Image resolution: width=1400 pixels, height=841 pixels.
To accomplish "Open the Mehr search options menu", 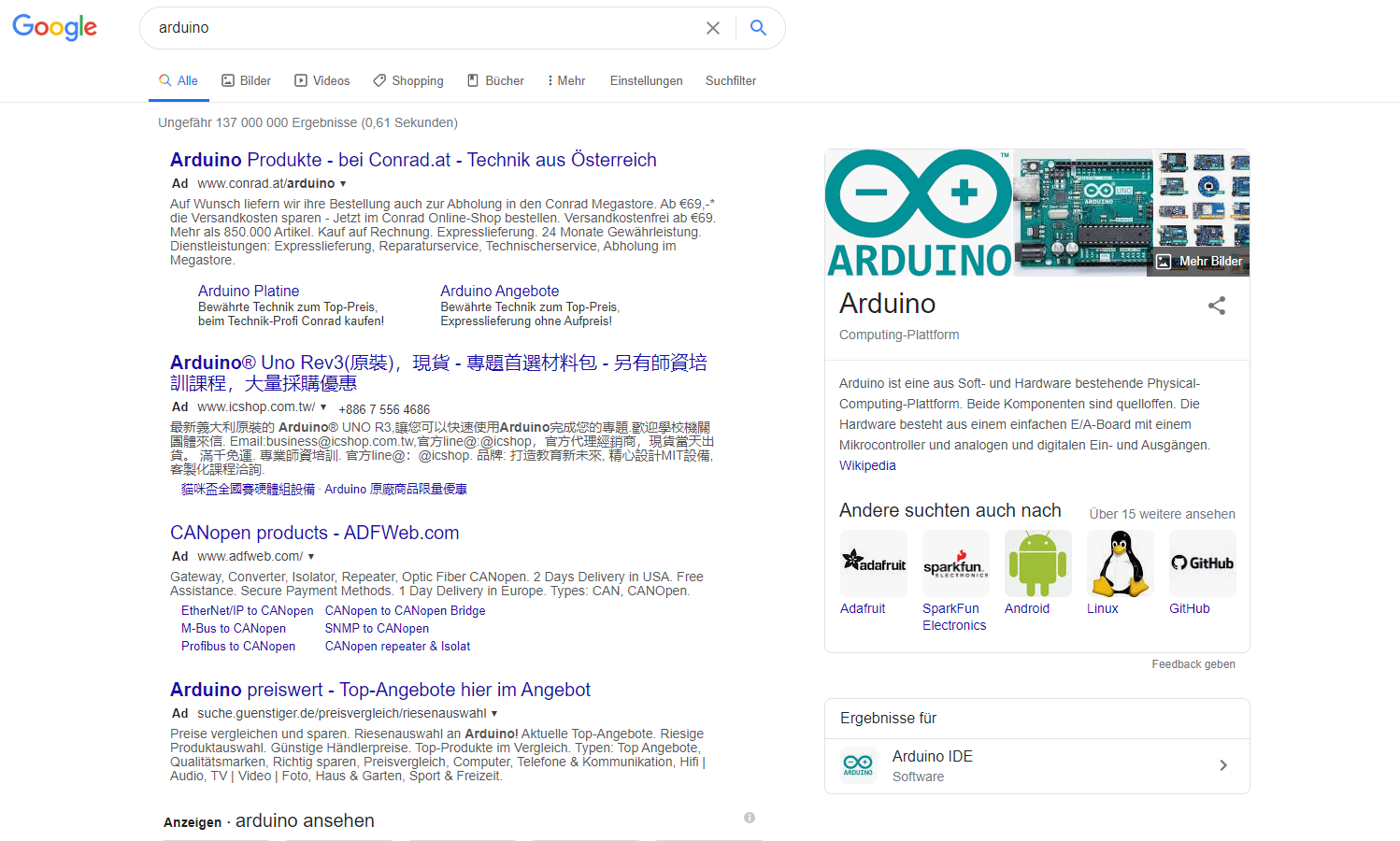I will (x=566, y=81).
